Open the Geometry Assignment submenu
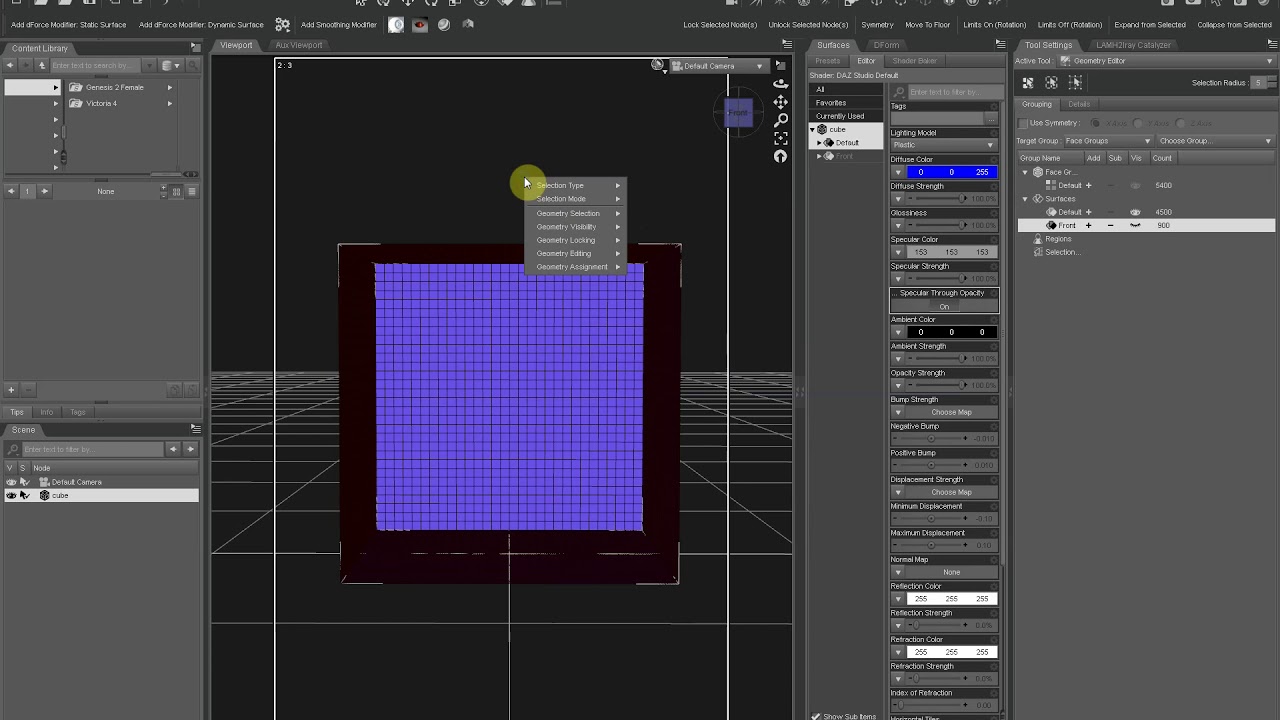This screenshot has height=720, width=1280. [x=576, y=267]
